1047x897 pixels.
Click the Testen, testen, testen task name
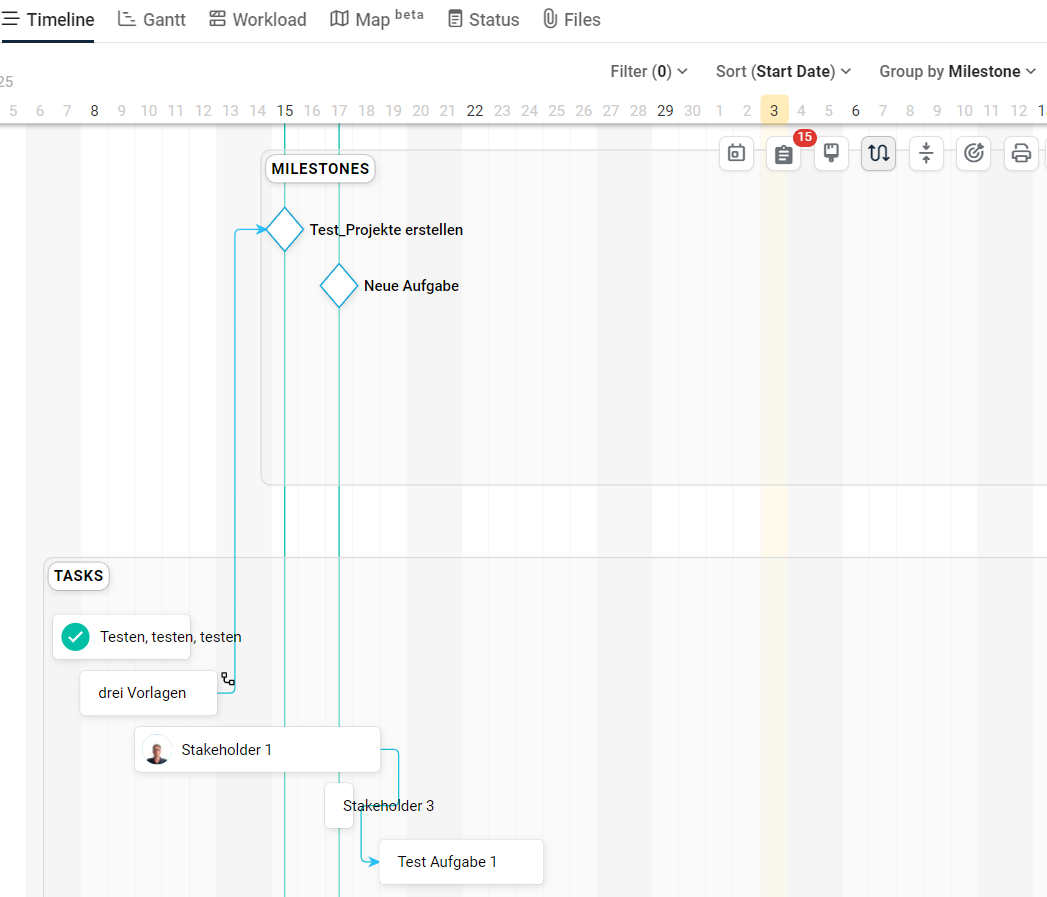171,637
